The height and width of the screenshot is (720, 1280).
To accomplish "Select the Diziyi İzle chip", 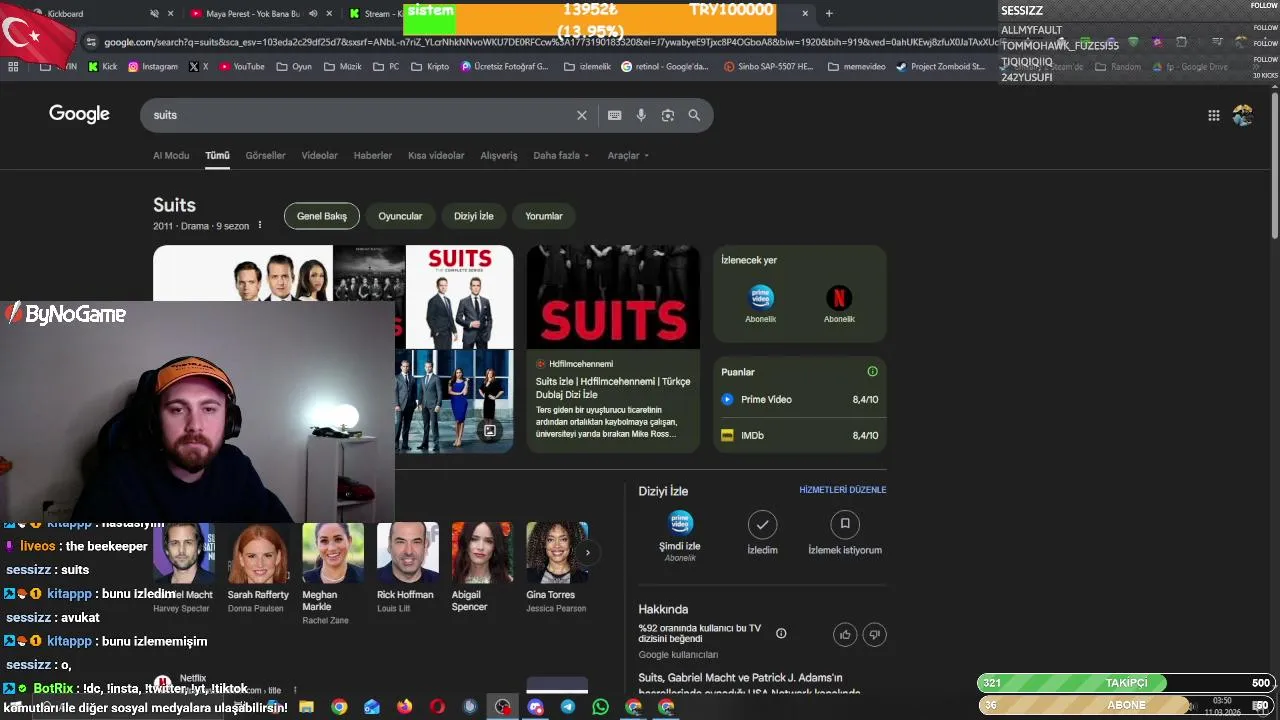I will point(474,216).
